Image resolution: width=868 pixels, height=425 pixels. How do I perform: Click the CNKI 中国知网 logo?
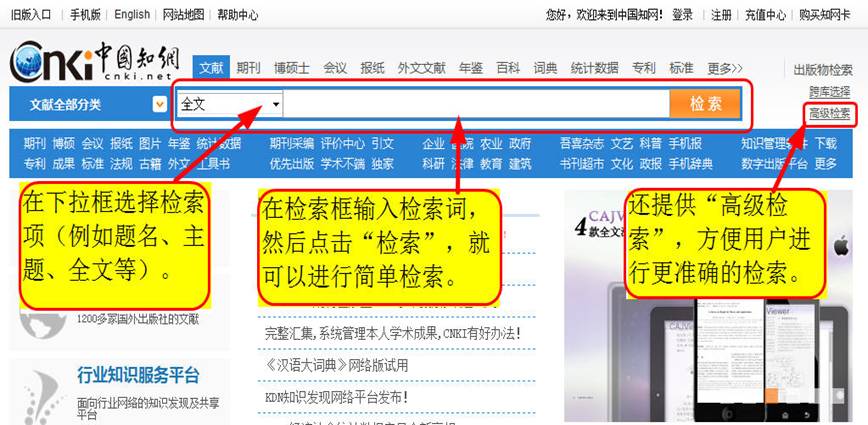pyautogui.click(x=94, y=61)
